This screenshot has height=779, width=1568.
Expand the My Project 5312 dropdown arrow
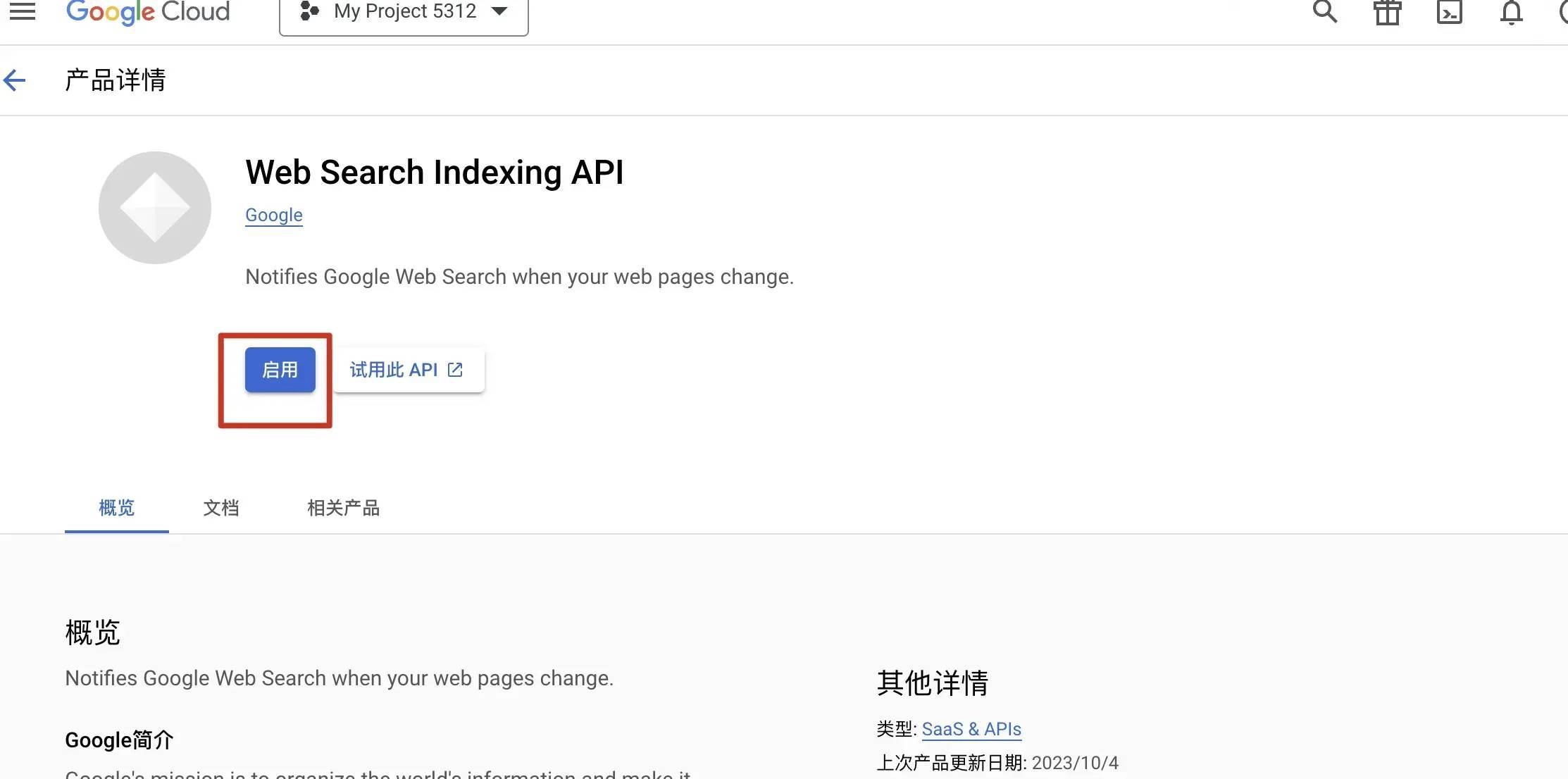[x=499, y=11]
